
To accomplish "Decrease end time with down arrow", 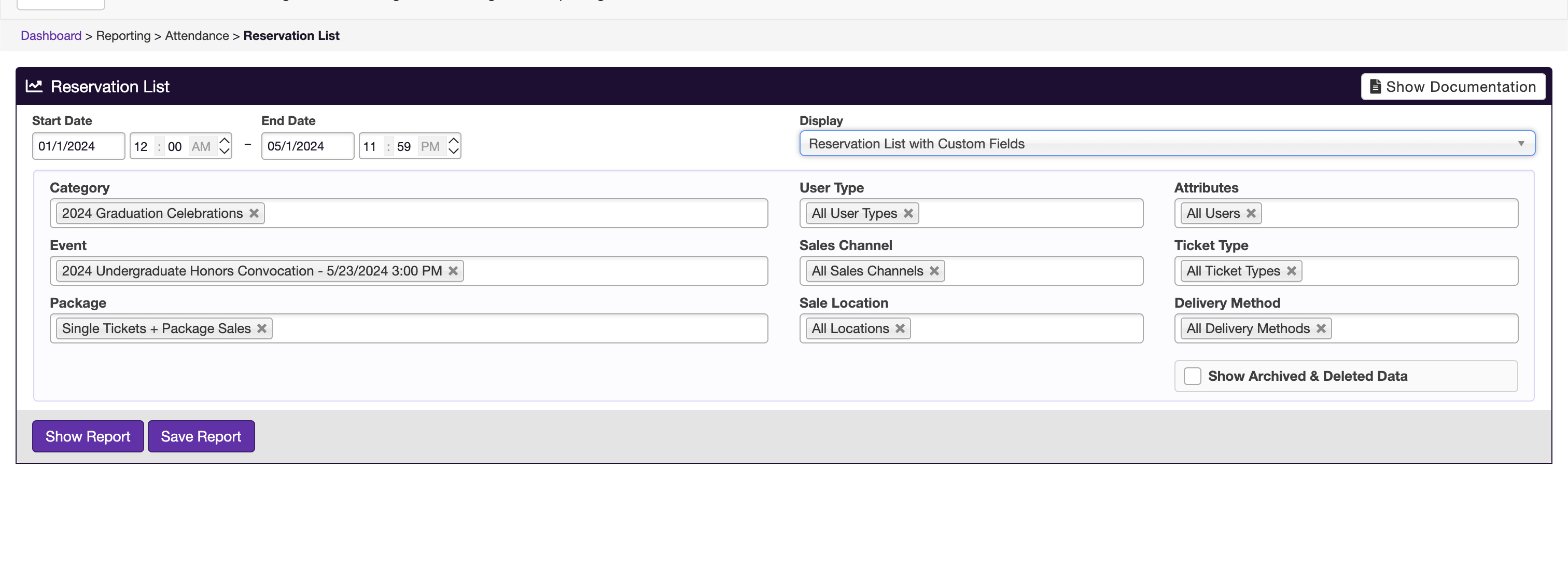I will tap(454, 151).
